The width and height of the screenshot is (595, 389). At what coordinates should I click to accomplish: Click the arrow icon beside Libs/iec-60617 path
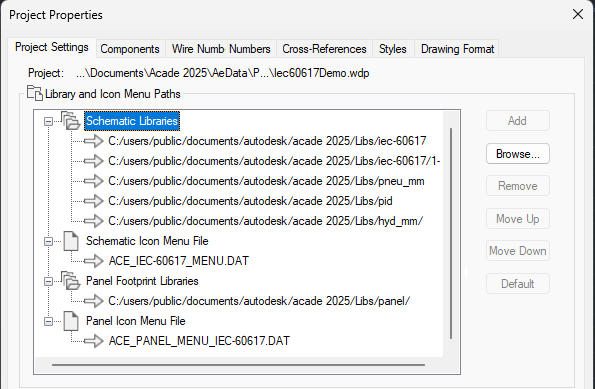coord(93,141)
